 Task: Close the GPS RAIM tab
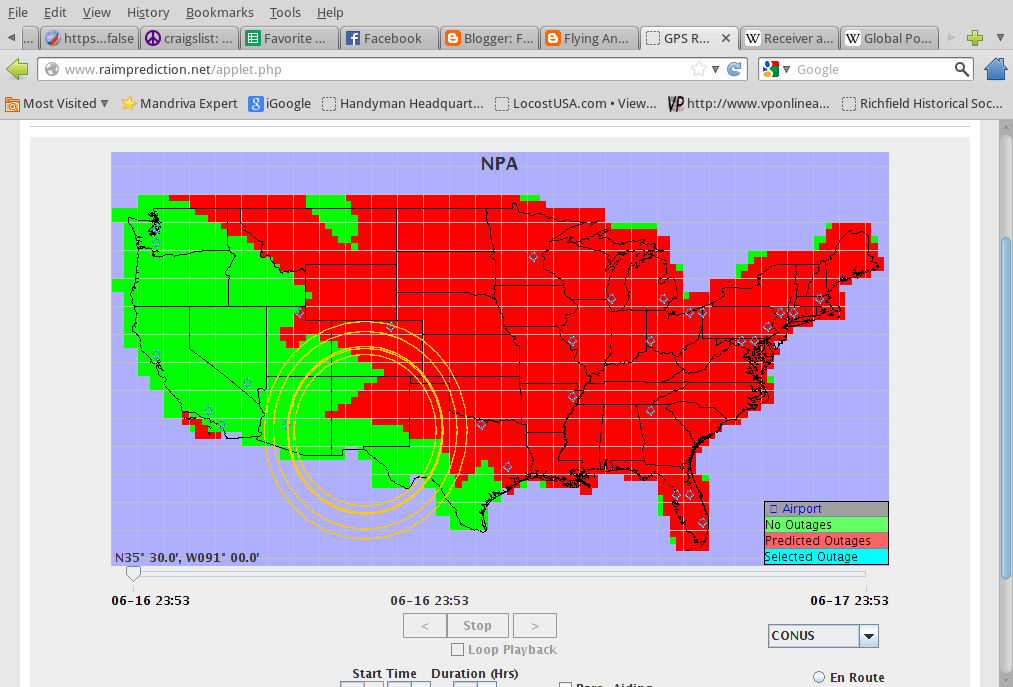726,38
